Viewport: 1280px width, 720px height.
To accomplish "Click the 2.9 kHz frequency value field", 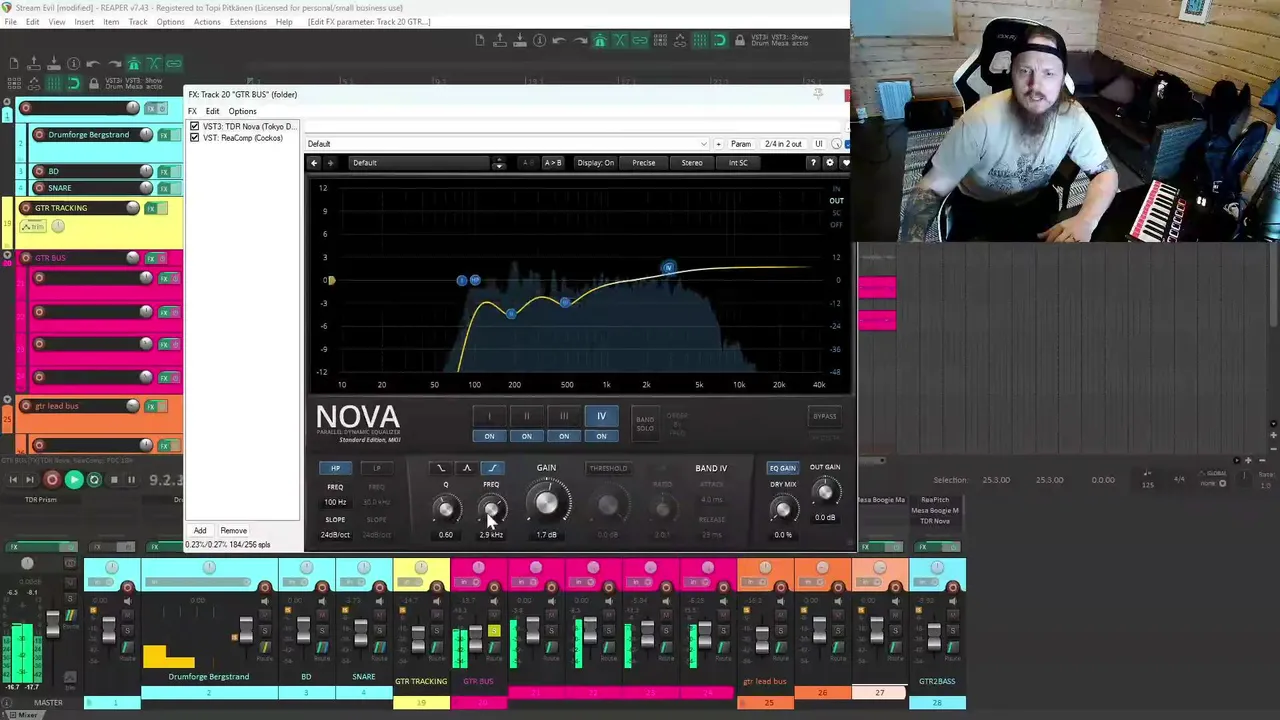I will click(491, 535).
